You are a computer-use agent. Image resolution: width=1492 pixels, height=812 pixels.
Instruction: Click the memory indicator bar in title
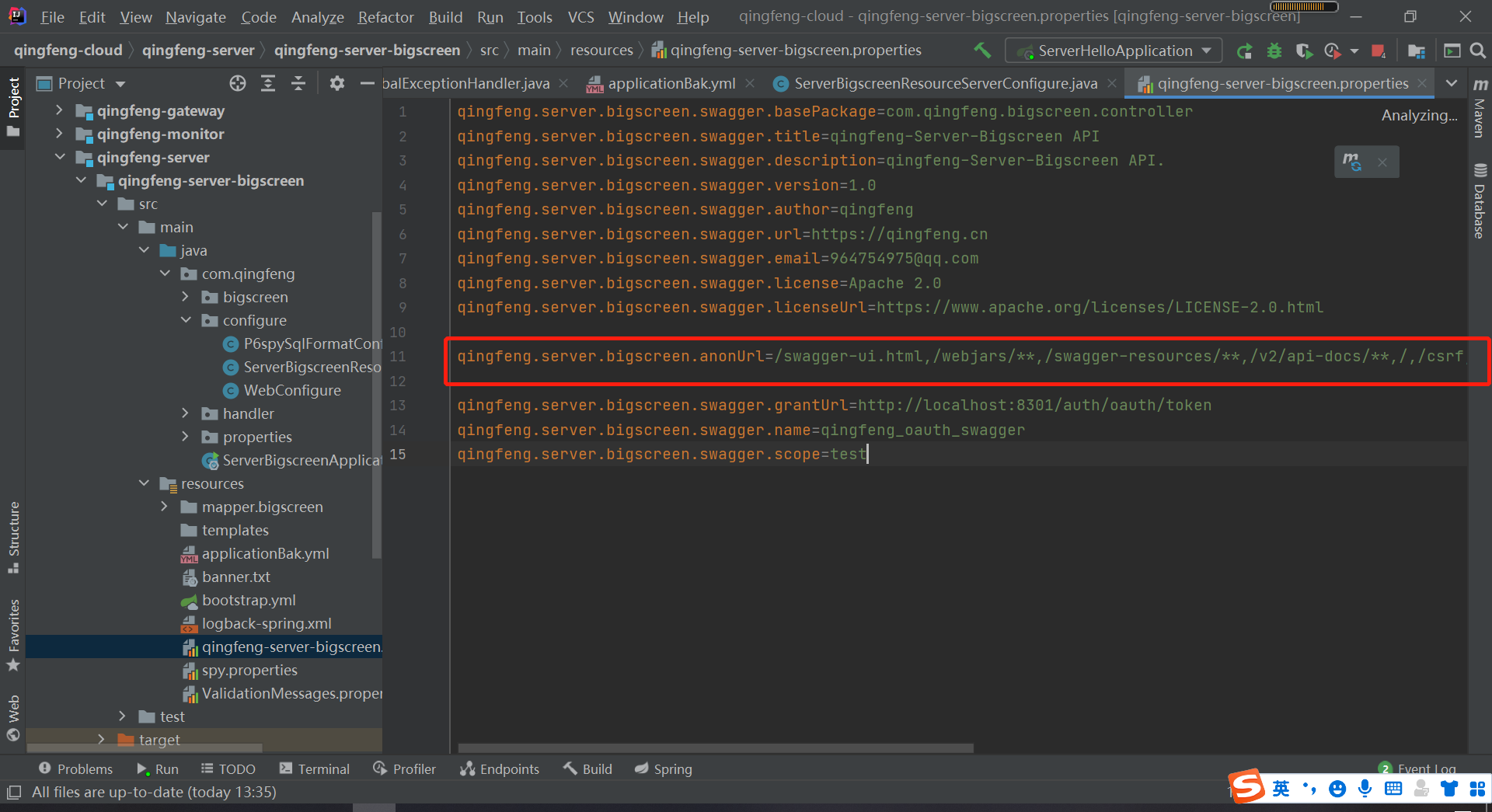[1303, 6]
